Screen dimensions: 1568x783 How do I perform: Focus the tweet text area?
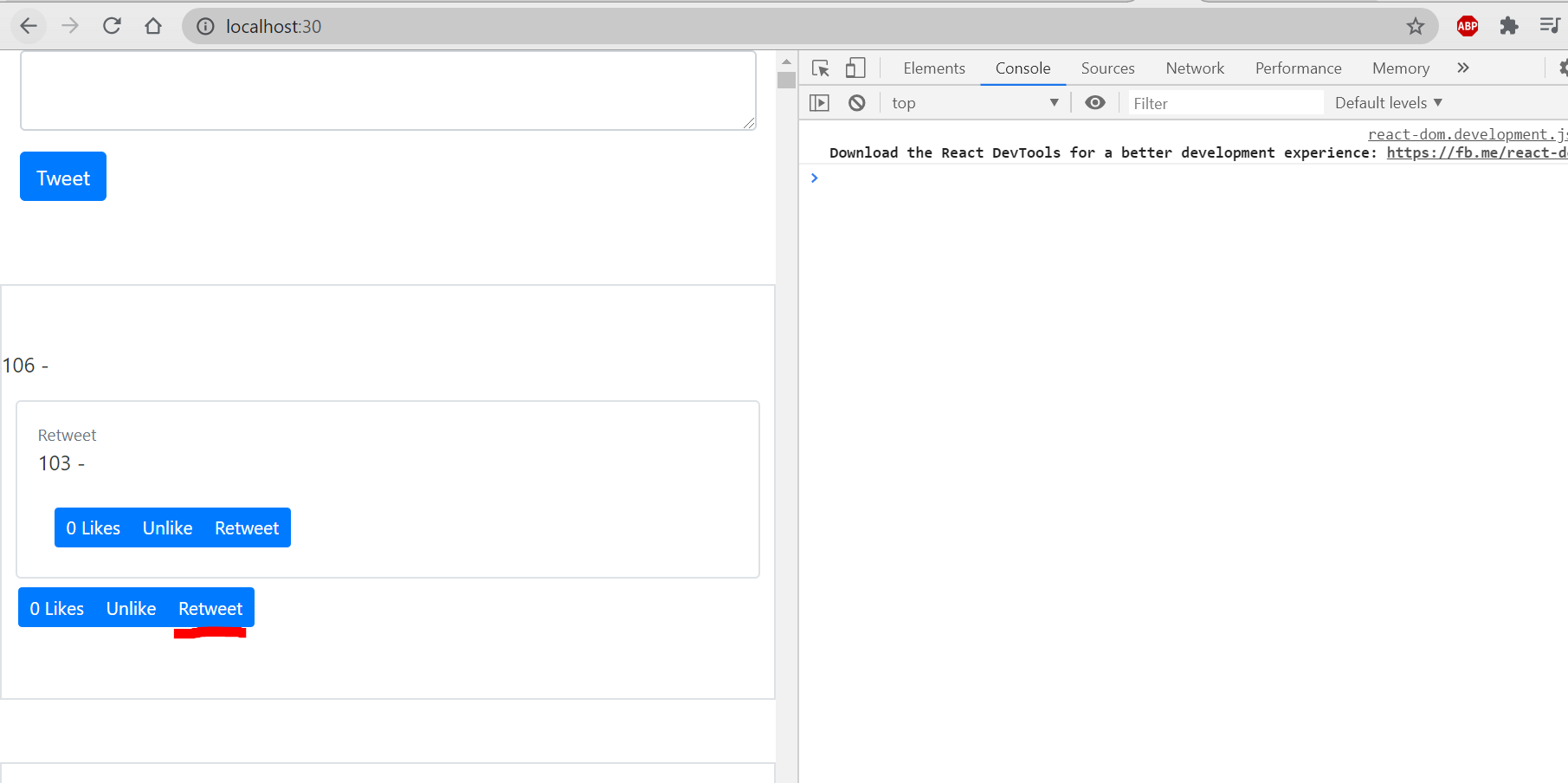(x=388, y=90)
